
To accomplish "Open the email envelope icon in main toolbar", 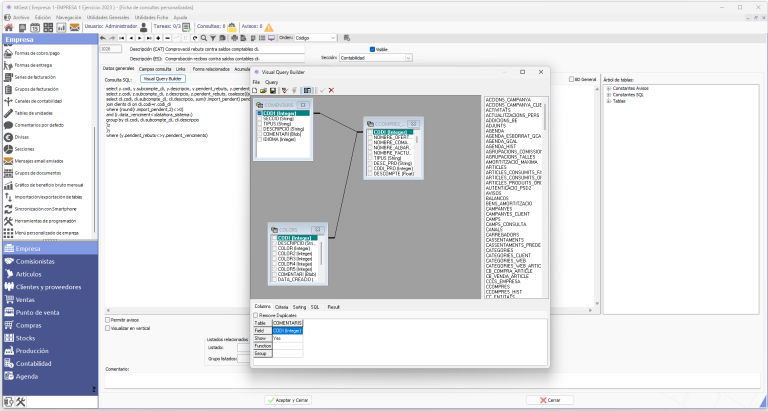I will (x=74, y=27).
